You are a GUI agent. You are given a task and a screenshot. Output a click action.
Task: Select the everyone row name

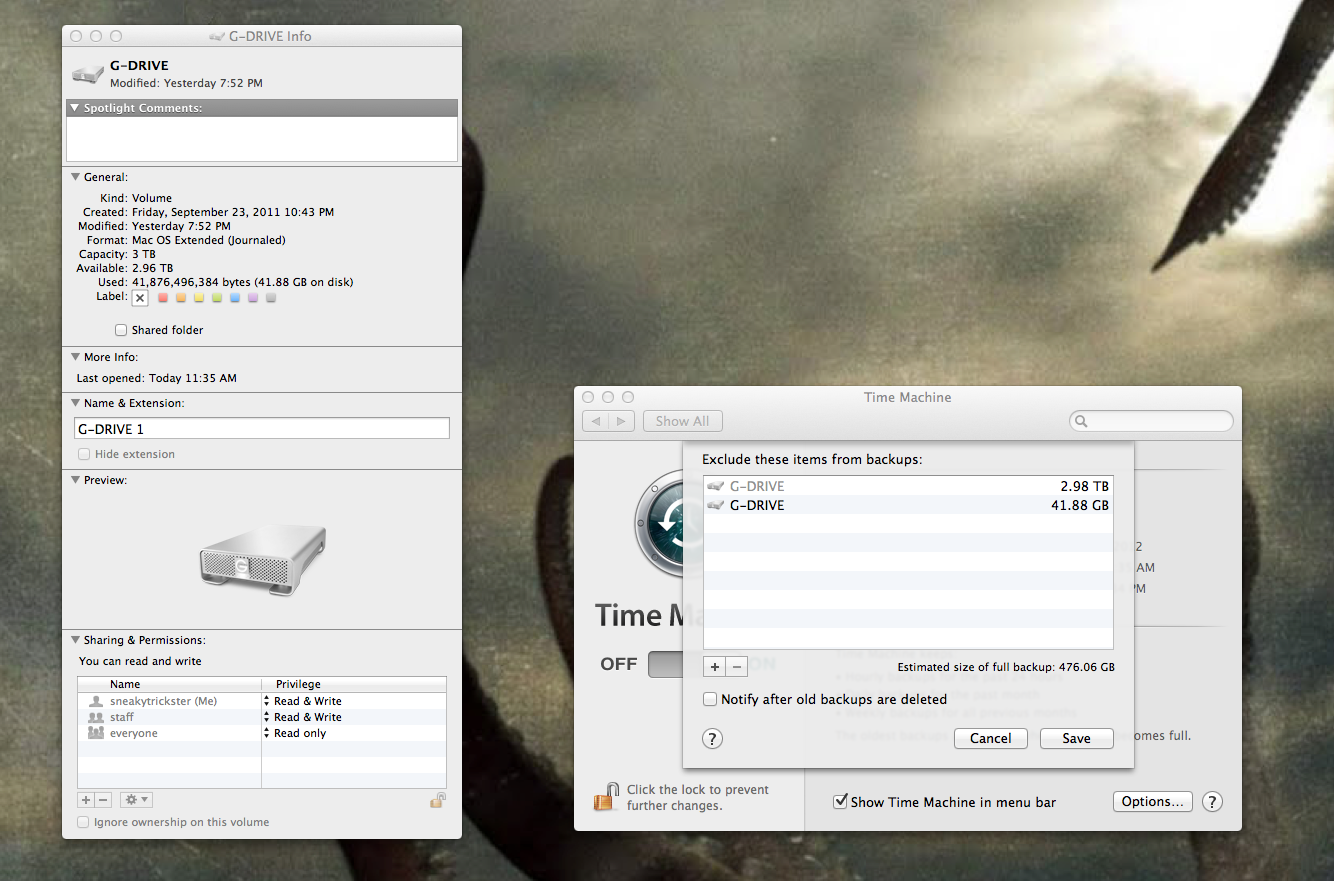134,733
